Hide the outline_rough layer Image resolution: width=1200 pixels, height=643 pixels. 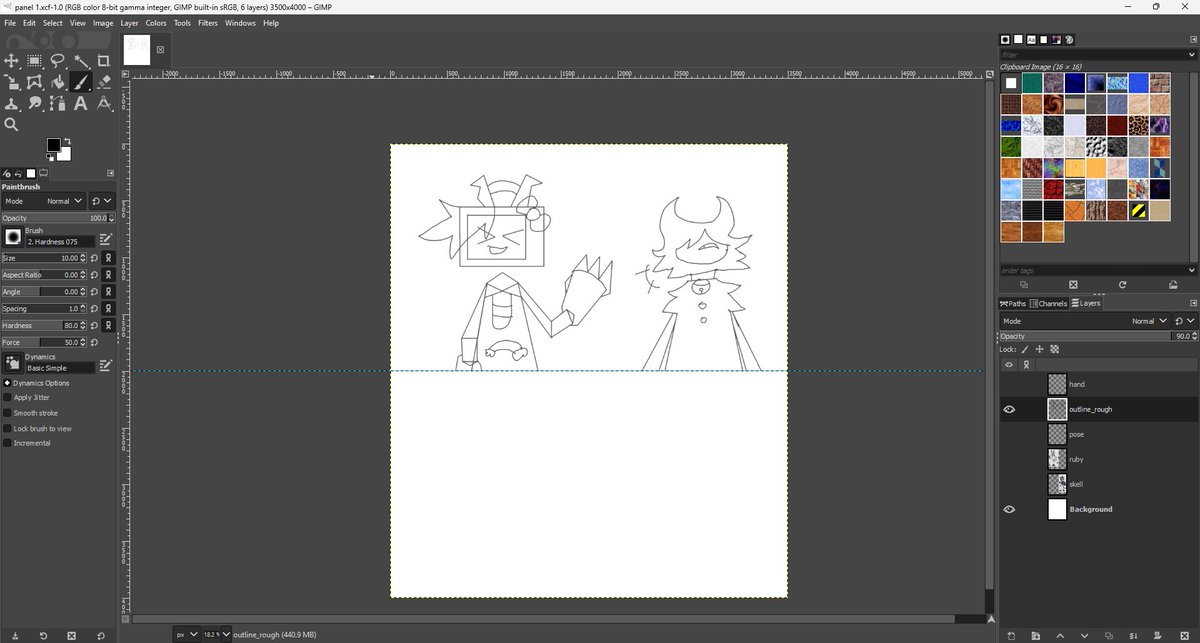click(1009, 409)
